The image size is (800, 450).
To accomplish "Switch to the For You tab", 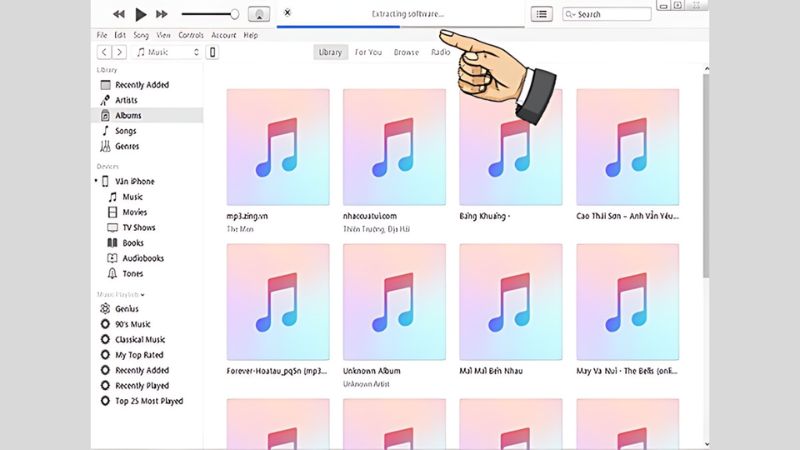I will pos(368,52).
